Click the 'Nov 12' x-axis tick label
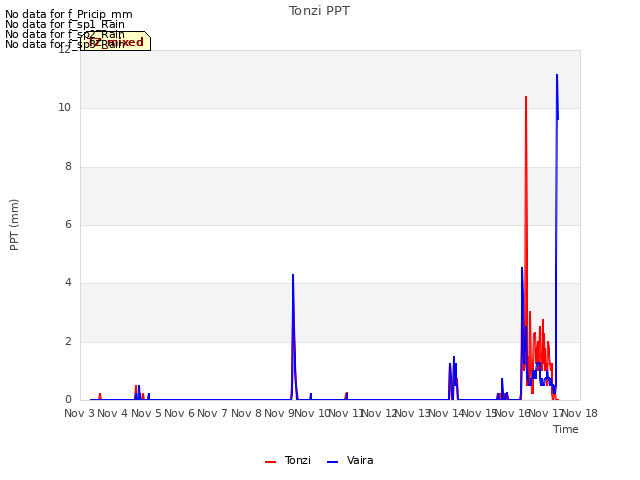This screenshot has width=640, height=480. point(380,413)
